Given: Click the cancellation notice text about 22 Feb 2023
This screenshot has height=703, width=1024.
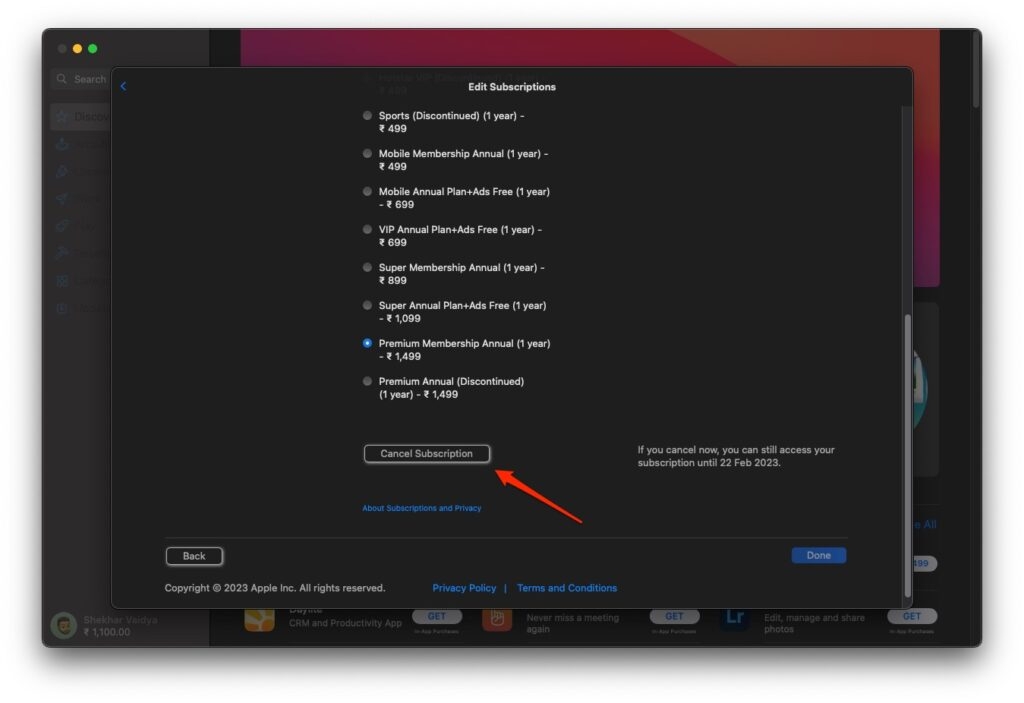Looking at the screenshot, I should click(x=736, y=456).
